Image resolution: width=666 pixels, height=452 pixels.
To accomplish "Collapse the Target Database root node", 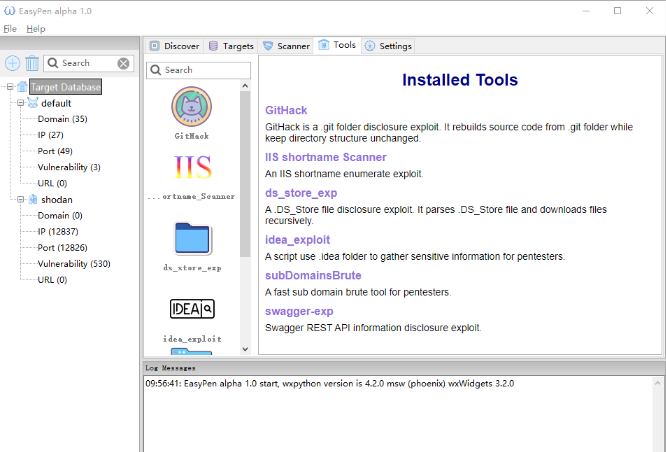I will coord(8,87).
